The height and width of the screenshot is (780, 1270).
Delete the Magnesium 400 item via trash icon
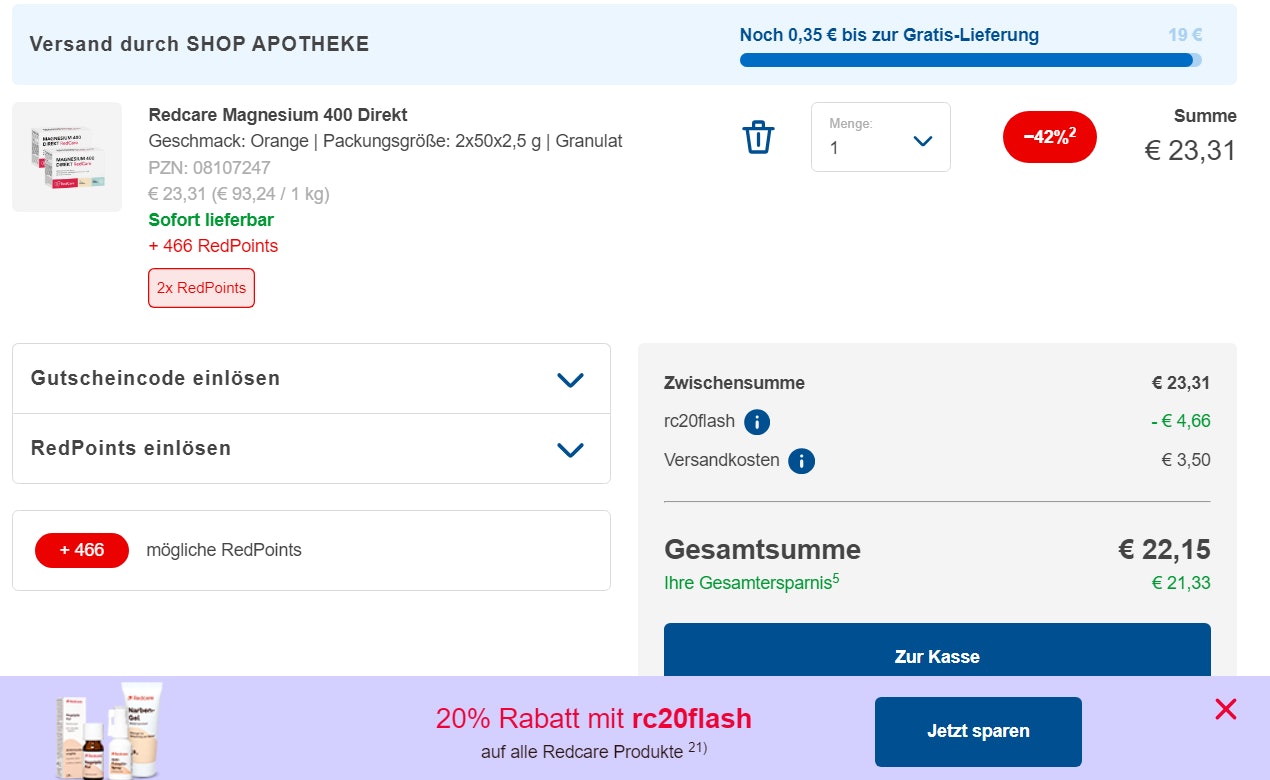758,137
